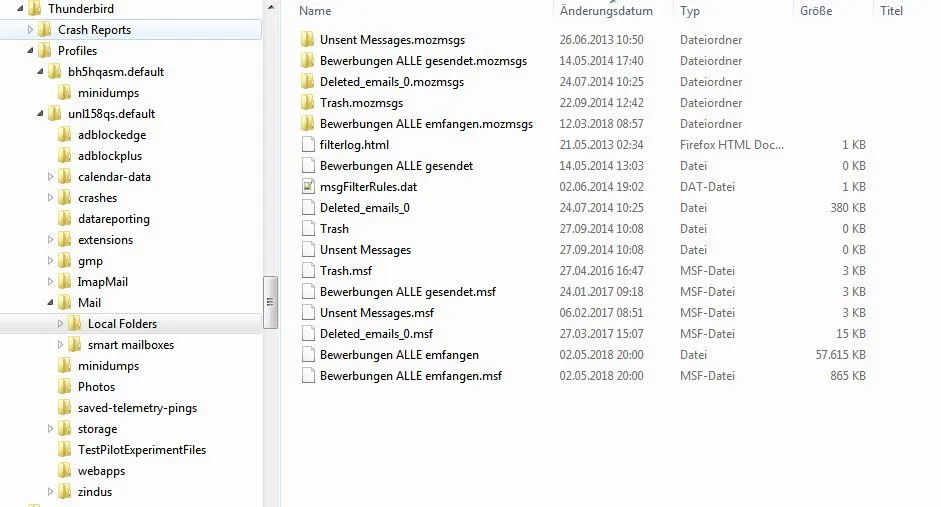Select the Deleted_emails_0.msf file icon

(308, 334)
